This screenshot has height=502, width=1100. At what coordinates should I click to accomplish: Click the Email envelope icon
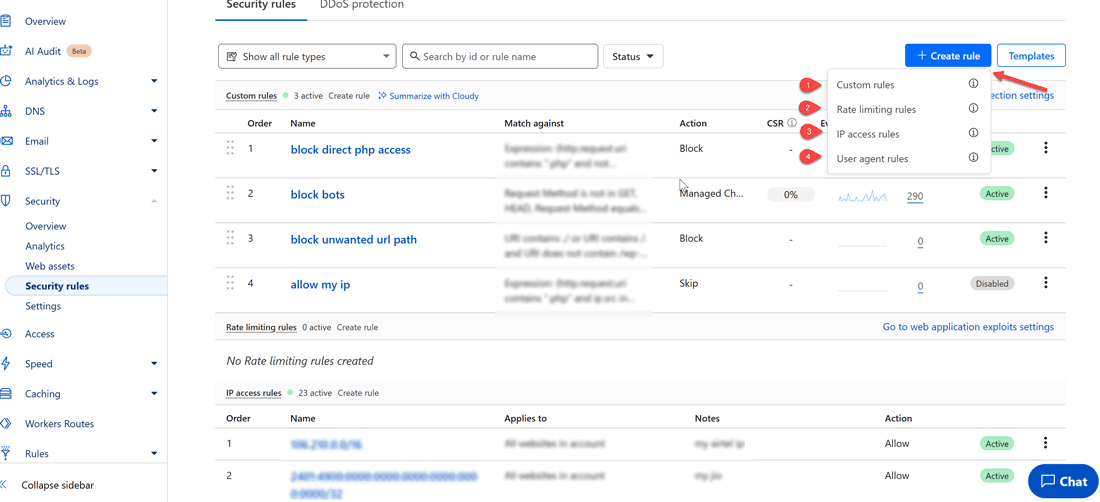(x=6, y=141)
